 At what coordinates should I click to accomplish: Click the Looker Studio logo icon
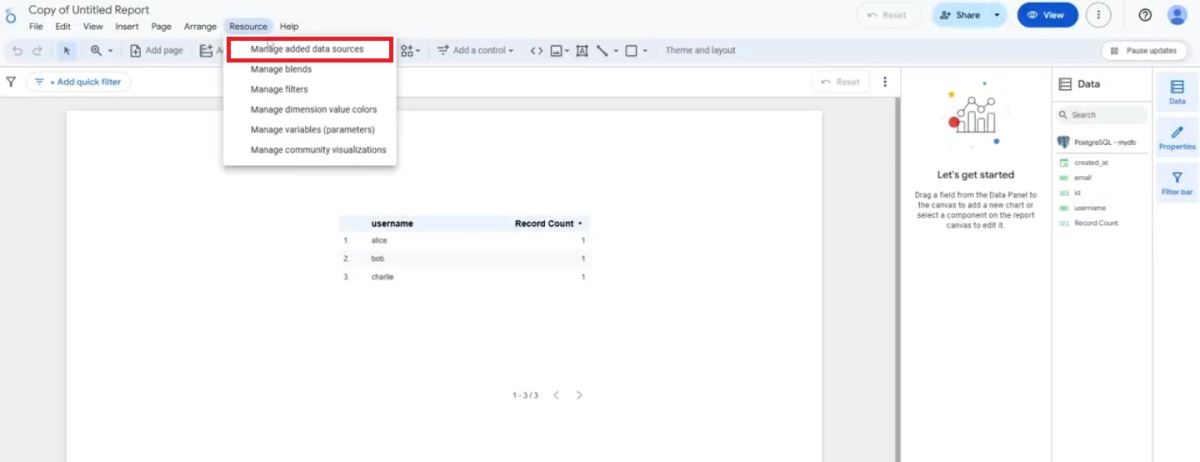(x=11, y=16)
